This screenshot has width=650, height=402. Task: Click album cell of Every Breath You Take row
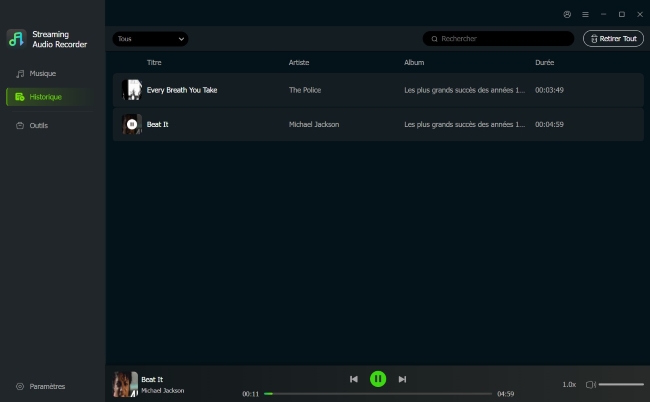[464, 90]
